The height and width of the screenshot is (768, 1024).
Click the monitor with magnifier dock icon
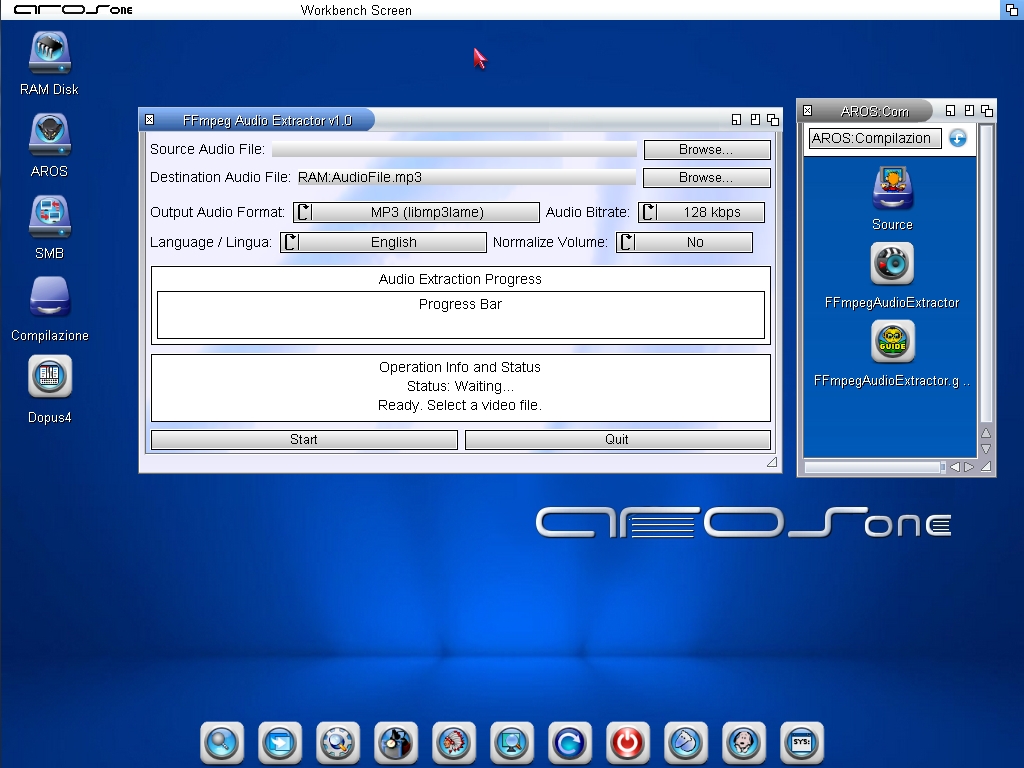coord(513,743)
